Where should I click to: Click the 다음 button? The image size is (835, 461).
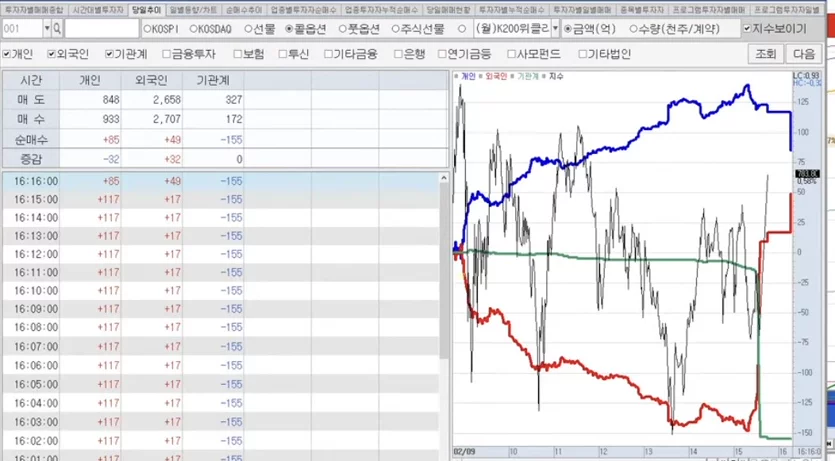point(804,54)
